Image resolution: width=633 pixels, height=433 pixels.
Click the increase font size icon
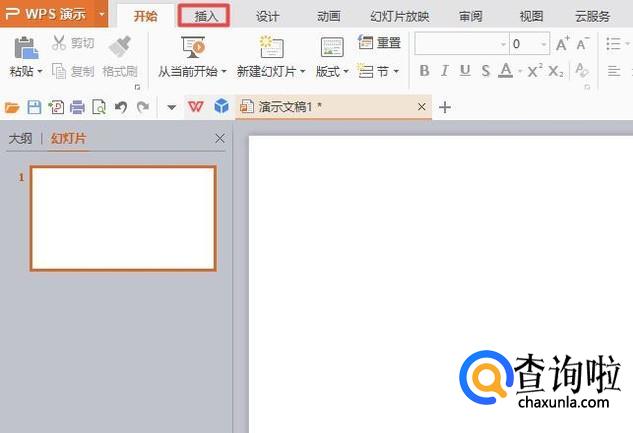562,44
